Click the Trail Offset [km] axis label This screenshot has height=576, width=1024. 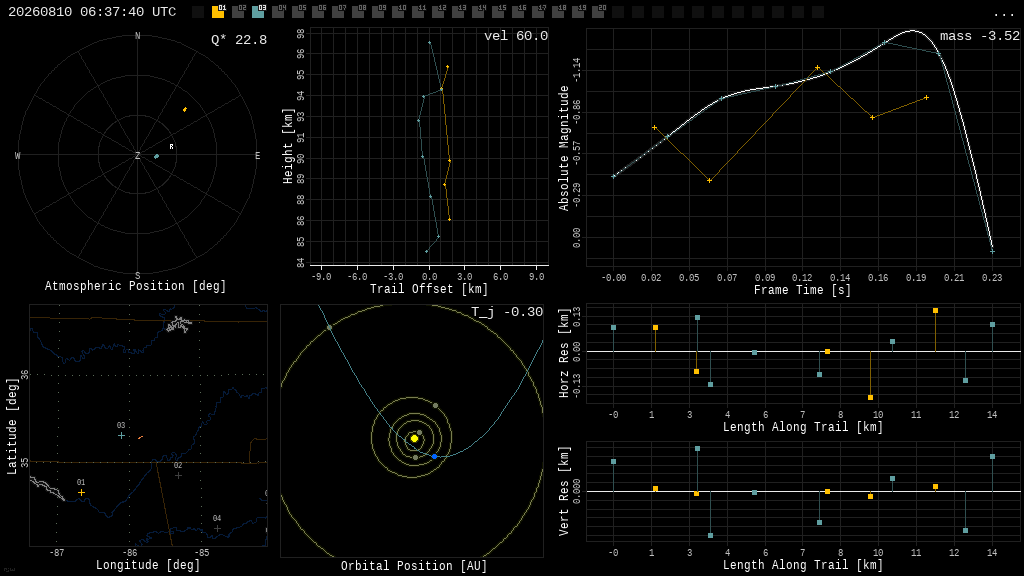pyautogui.click(x=429, y=289)
